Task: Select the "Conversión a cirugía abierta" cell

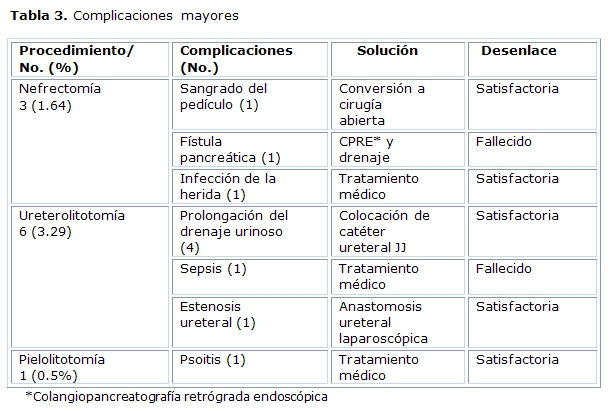Action: (381, 105)
